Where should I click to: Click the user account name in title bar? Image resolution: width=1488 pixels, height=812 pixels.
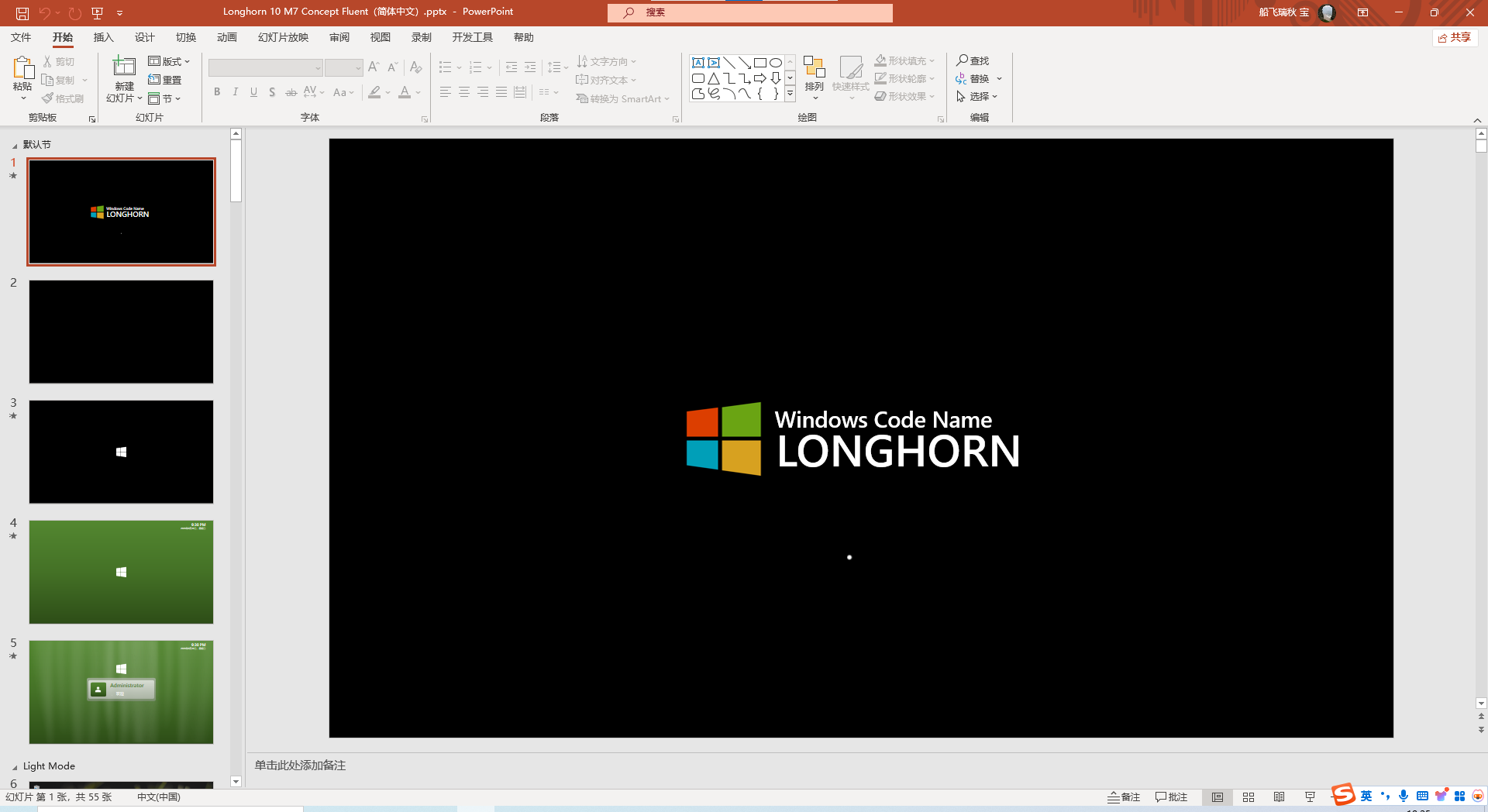tap(1284, 12)
